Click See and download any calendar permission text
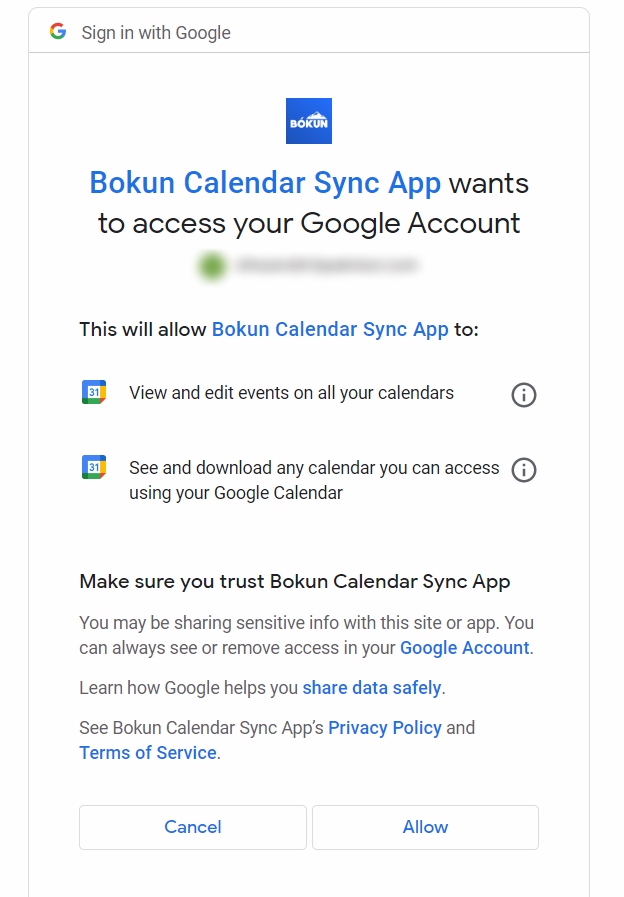The image size is (624, 897). coord(314,480)
